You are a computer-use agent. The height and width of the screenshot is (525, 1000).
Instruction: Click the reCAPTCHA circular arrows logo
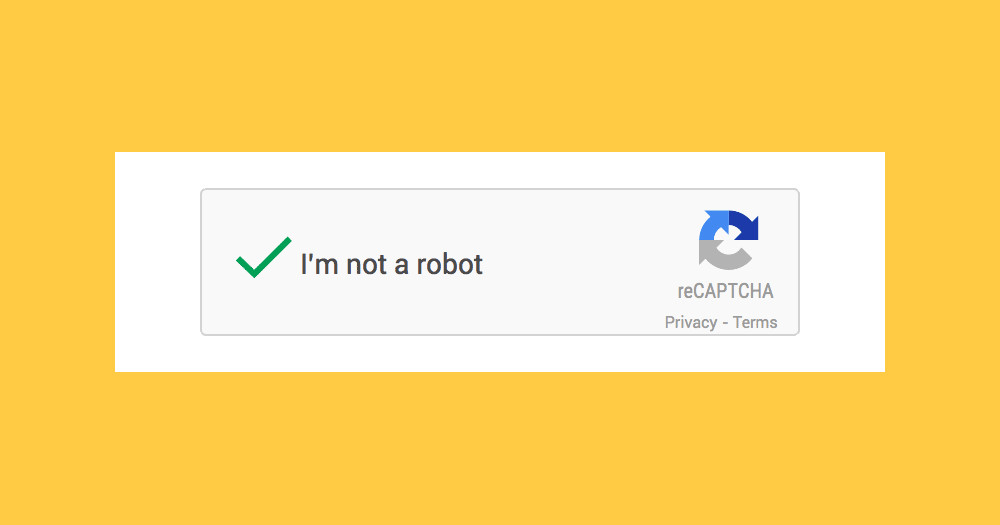pyautogui.click(x=728, y=240)
